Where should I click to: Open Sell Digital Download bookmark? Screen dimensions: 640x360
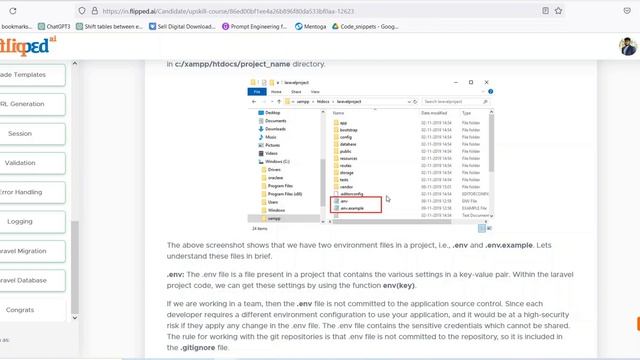coord(182,27)
